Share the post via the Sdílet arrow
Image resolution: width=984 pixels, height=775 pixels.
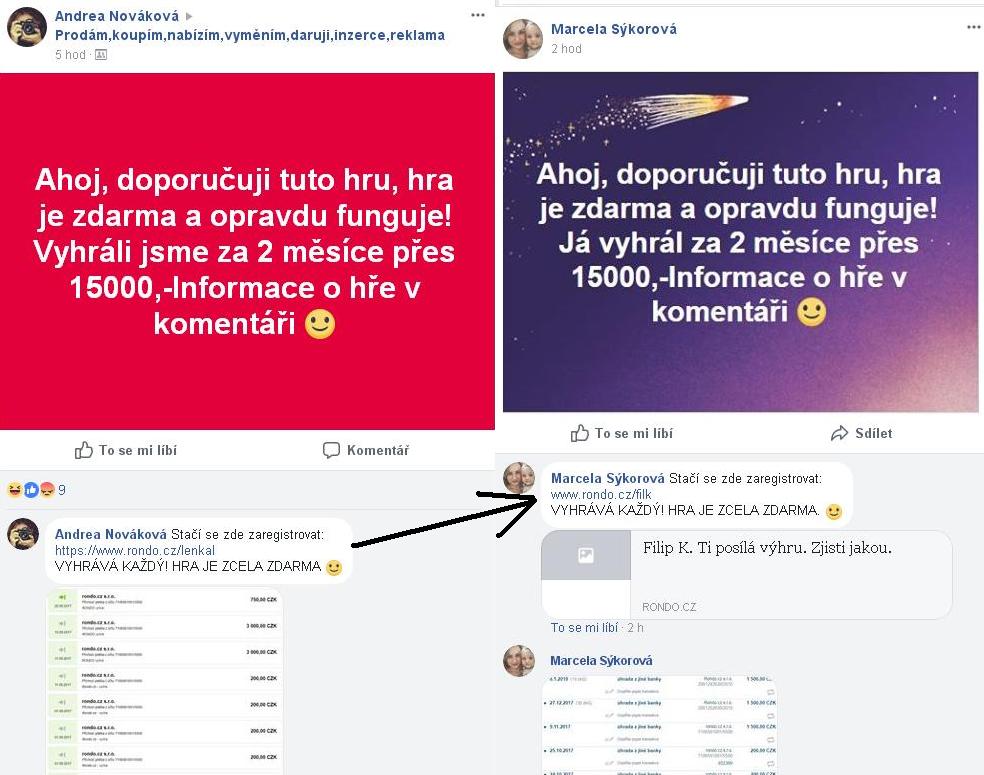[840, 433]
